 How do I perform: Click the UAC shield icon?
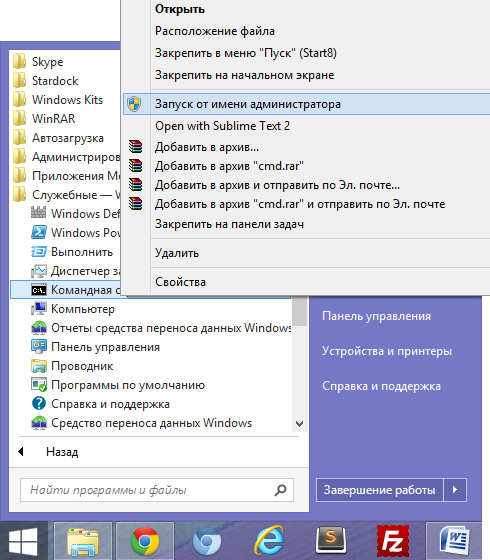click(134, 104)
